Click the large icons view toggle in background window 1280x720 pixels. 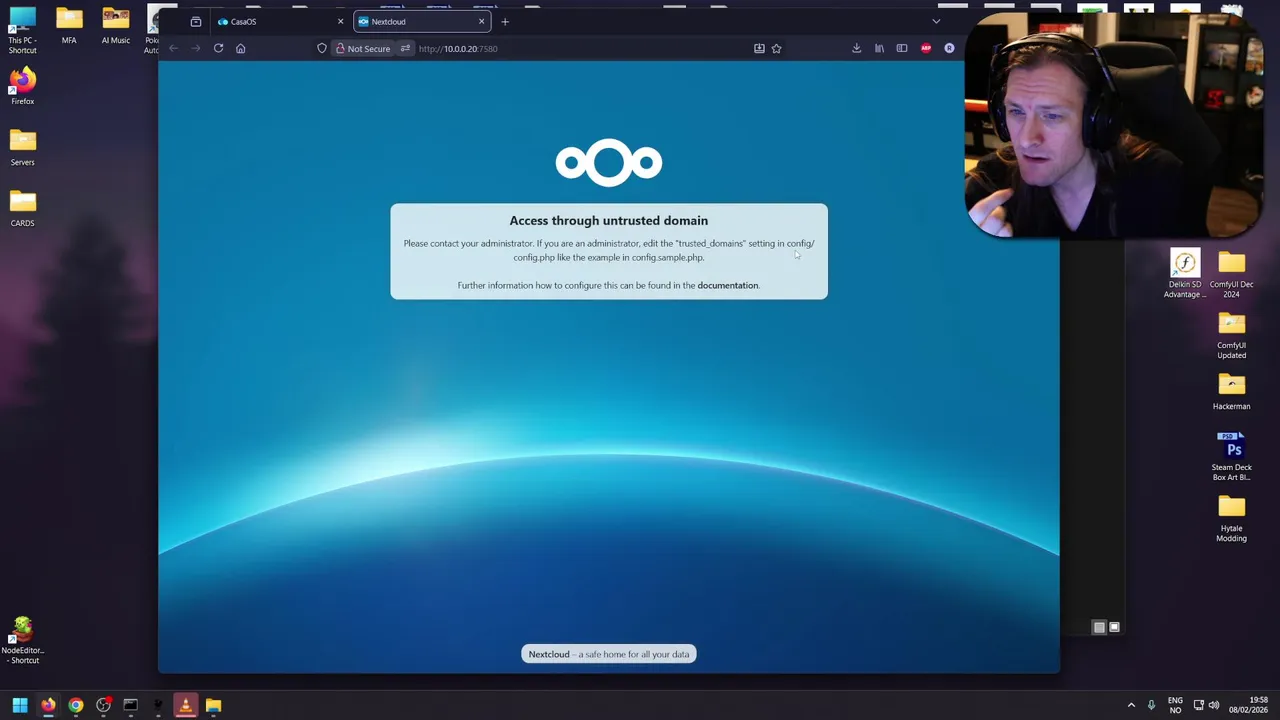click(x=1114, y=627)
